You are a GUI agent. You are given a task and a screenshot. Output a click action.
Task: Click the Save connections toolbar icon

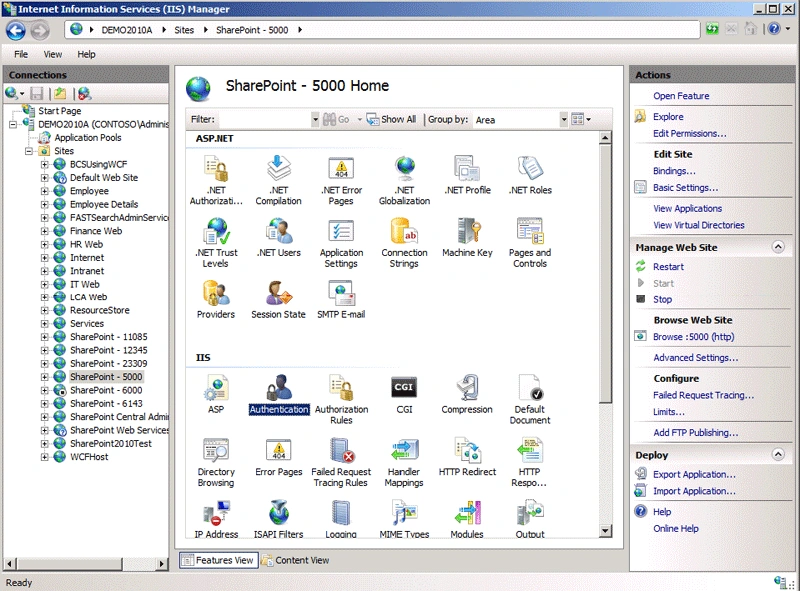pyautogui.click(x=37, y=93)
